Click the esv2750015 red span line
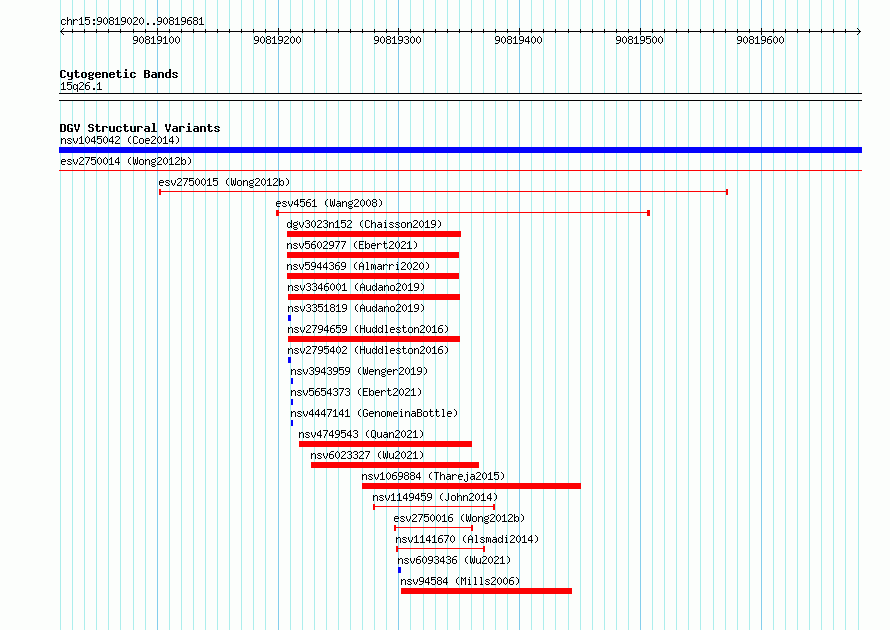The width and height of the screenshot is (890, 630). [443, 192]
